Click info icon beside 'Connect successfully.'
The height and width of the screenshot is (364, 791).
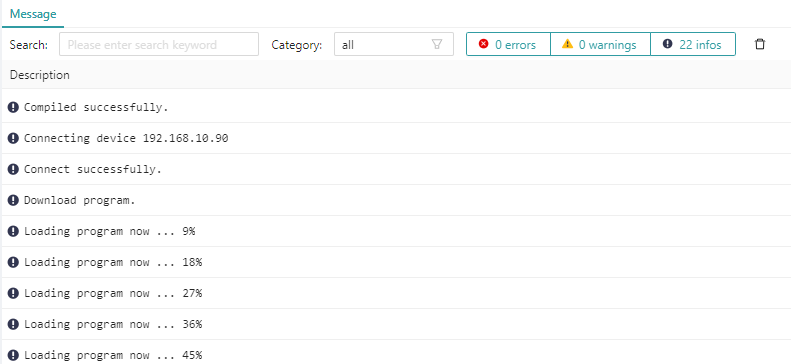click(x=13, y=169)
